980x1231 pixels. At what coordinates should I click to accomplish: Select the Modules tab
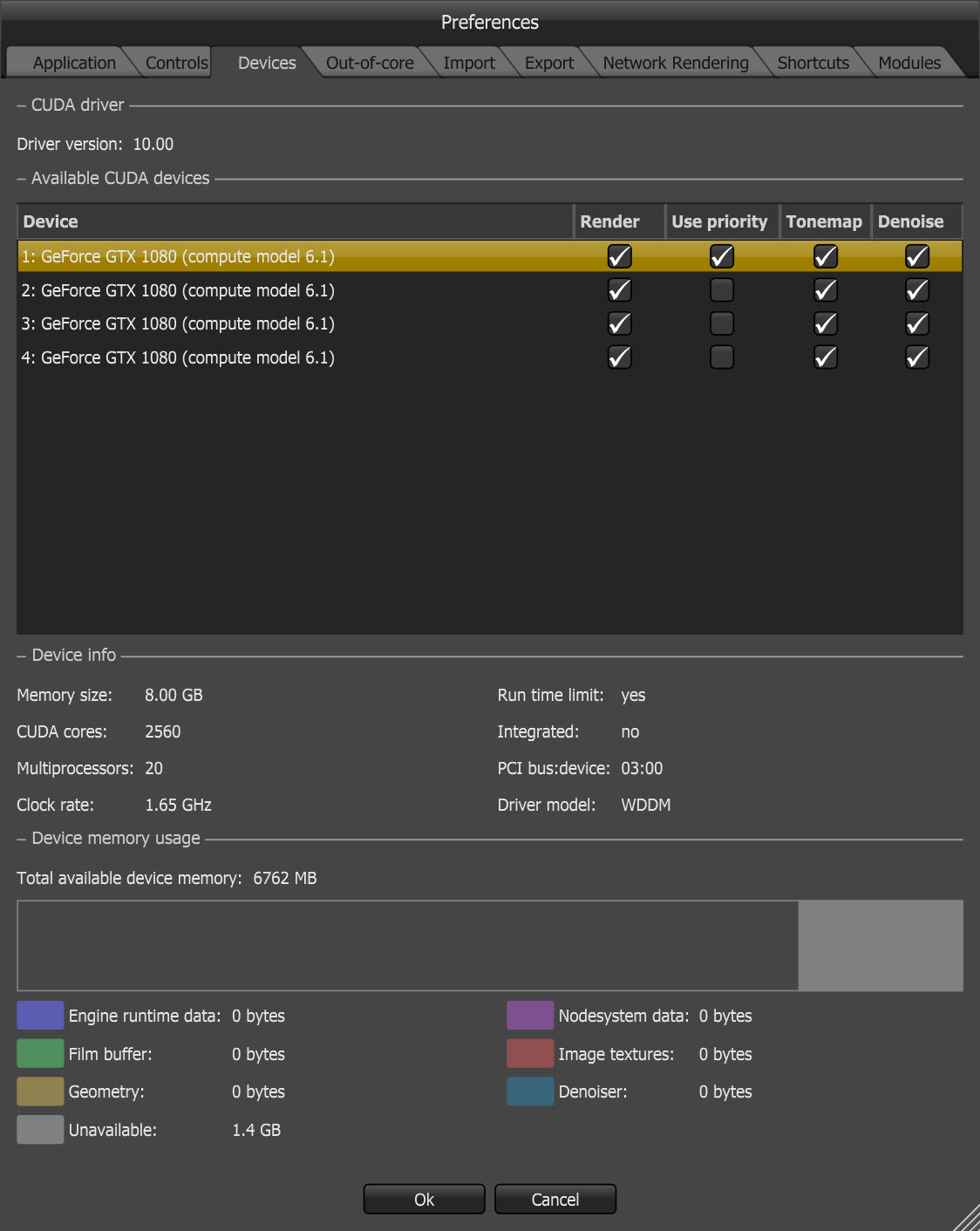pyautogui.click(x=909, y=63)
